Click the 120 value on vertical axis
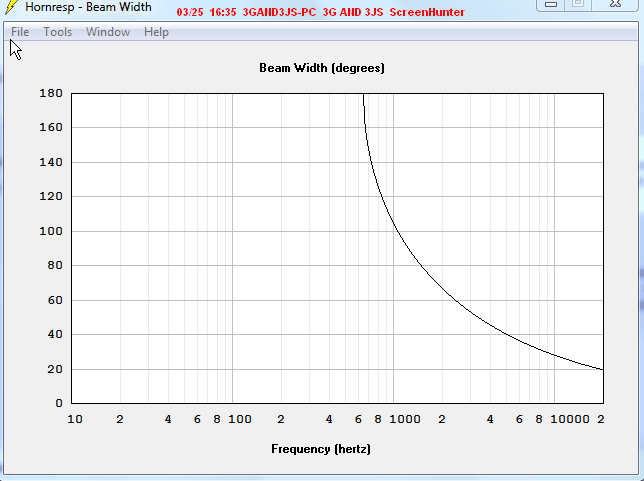The width and height of the screenshot is (644, 481). (51, 196)
